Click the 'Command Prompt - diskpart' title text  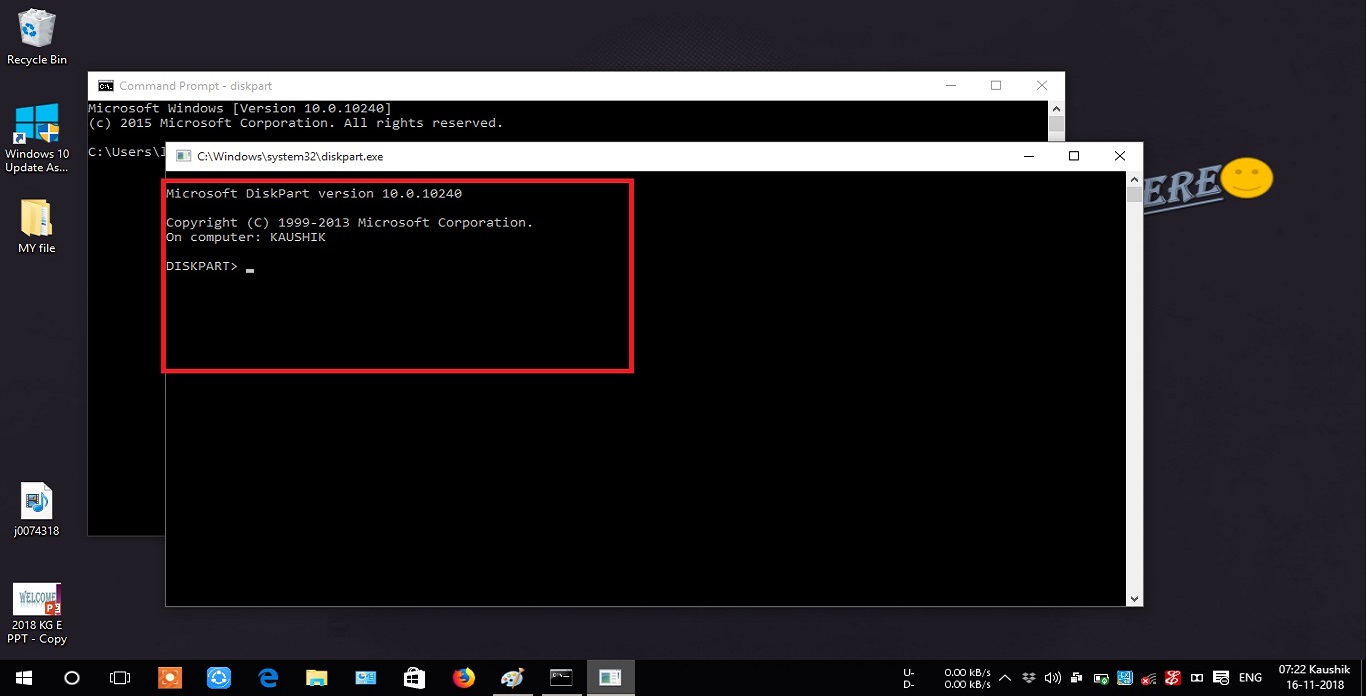point(195,86)
